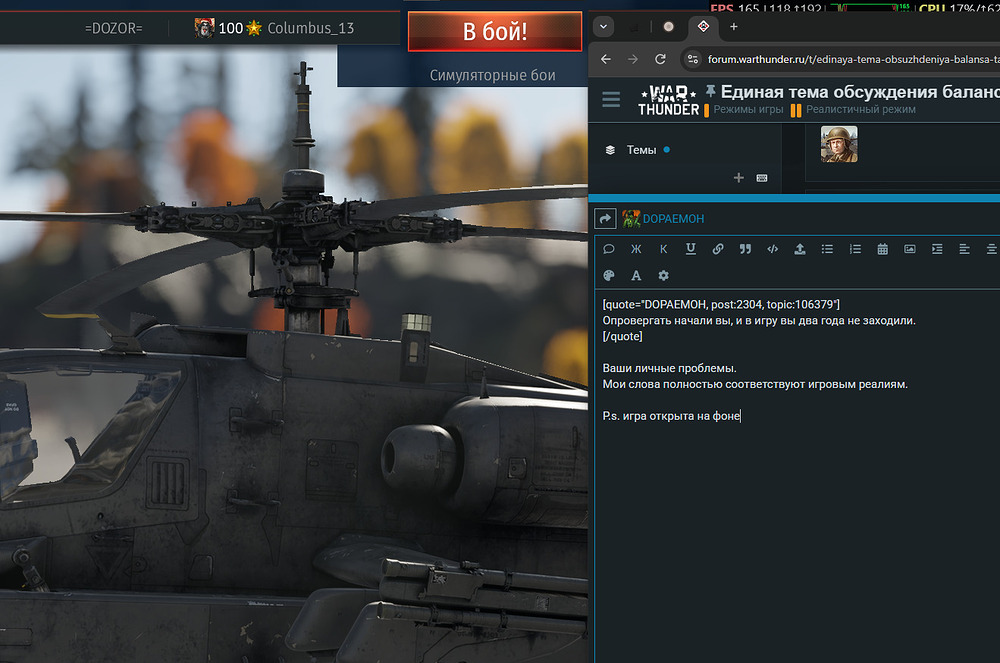The height and width of the screenshot is (663, 1000).
Task: Click in the reply text editor area
Action: [x=797, y=476]
